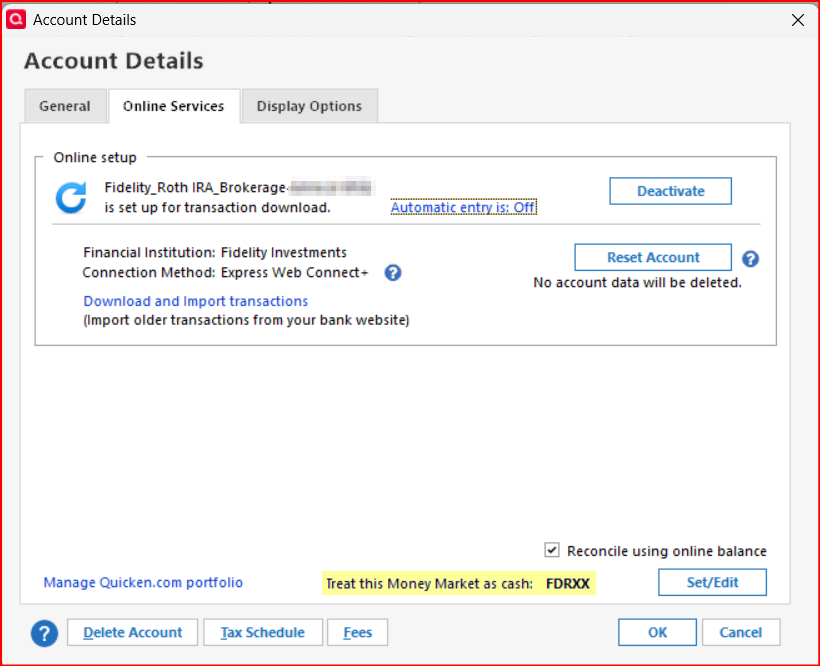Switch to the General tab
820x666 pixels.
point(65,106)
